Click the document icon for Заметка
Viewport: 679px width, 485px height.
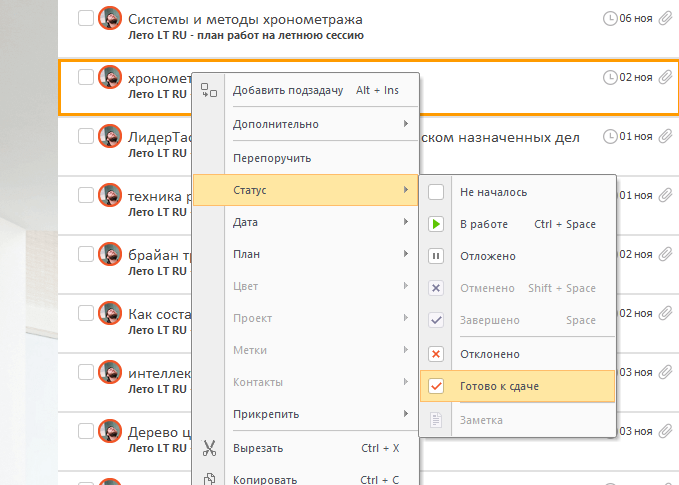(436, 420)
